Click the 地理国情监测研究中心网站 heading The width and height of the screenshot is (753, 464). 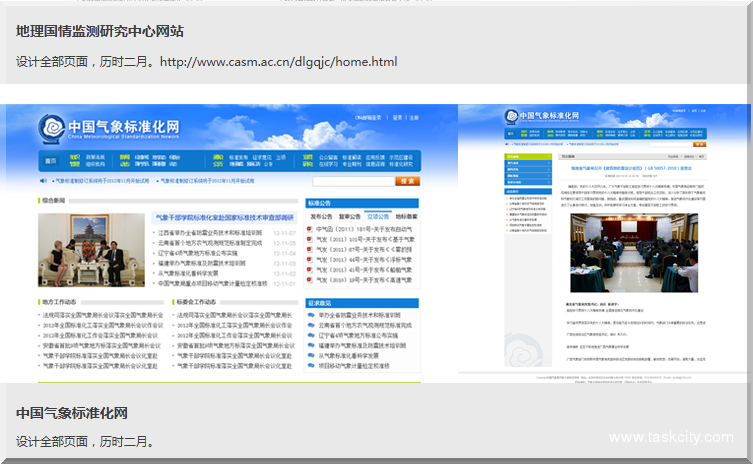100,32
